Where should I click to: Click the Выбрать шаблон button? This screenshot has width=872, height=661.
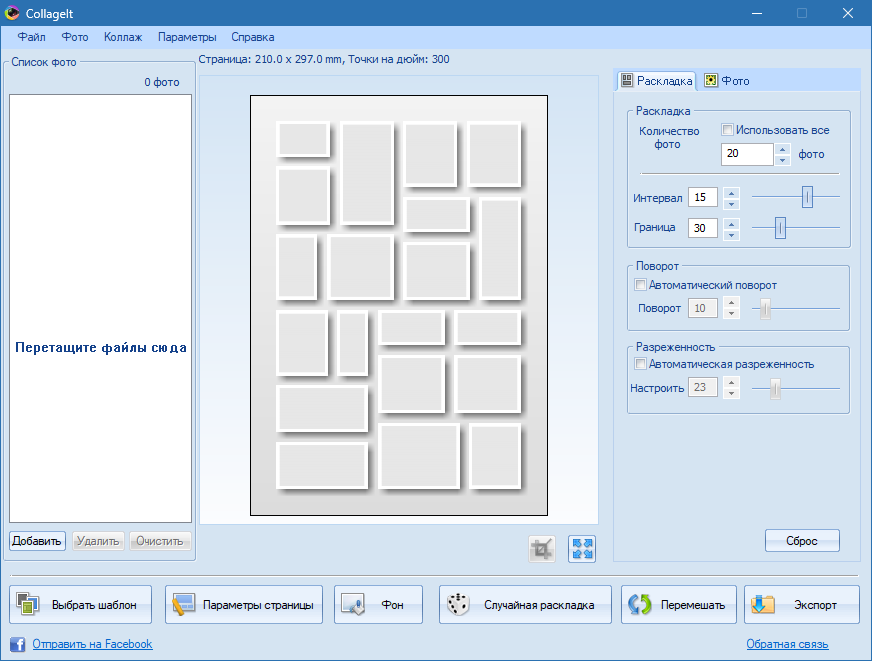coord(81,604)
